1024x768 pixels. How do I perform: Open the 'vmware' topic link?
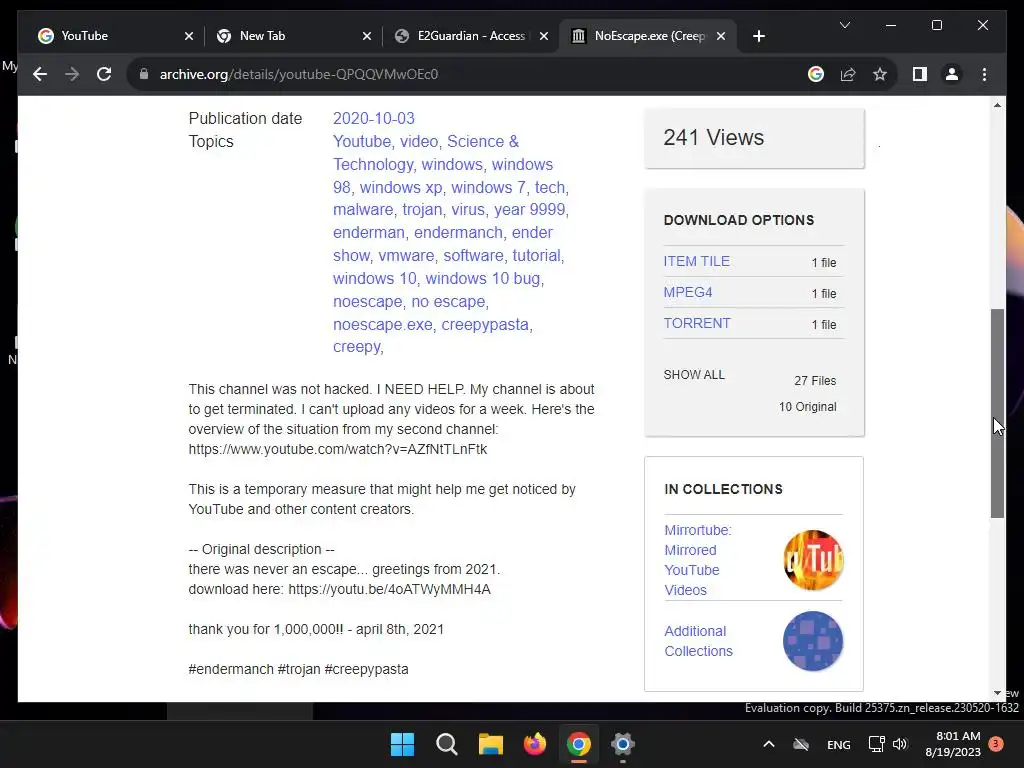[x=406, y=255]
